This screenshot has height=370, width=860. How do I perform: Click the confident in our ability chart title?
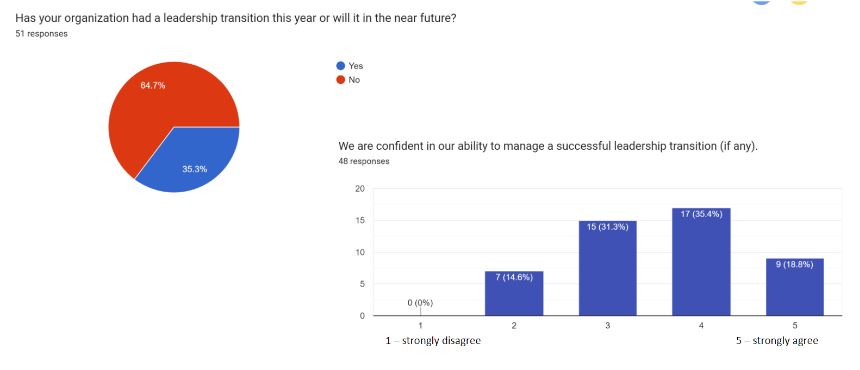(548, 146)
